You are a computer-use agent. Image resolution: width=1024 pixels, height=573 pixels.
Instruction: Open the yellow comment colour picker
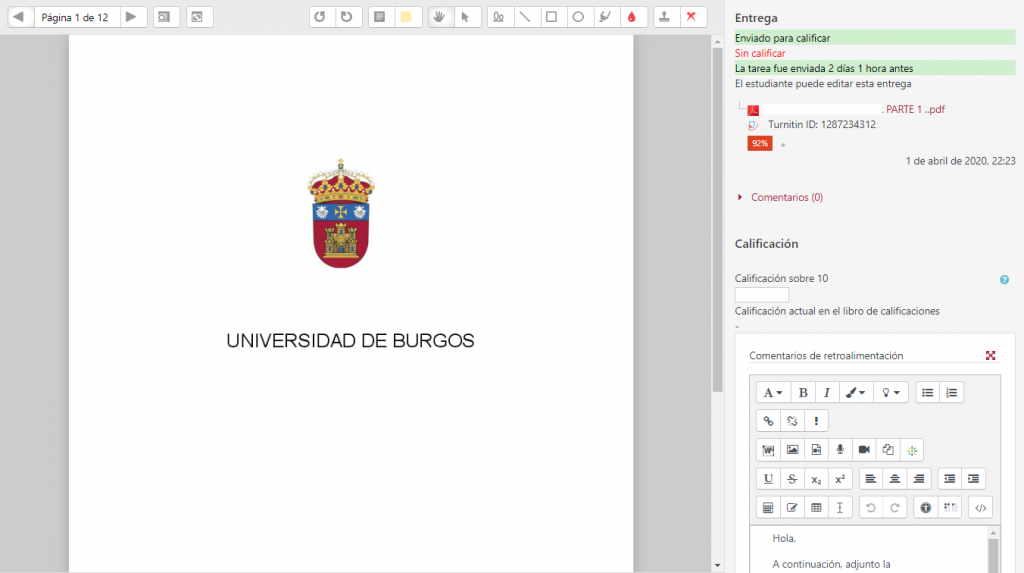coord(406,17)
